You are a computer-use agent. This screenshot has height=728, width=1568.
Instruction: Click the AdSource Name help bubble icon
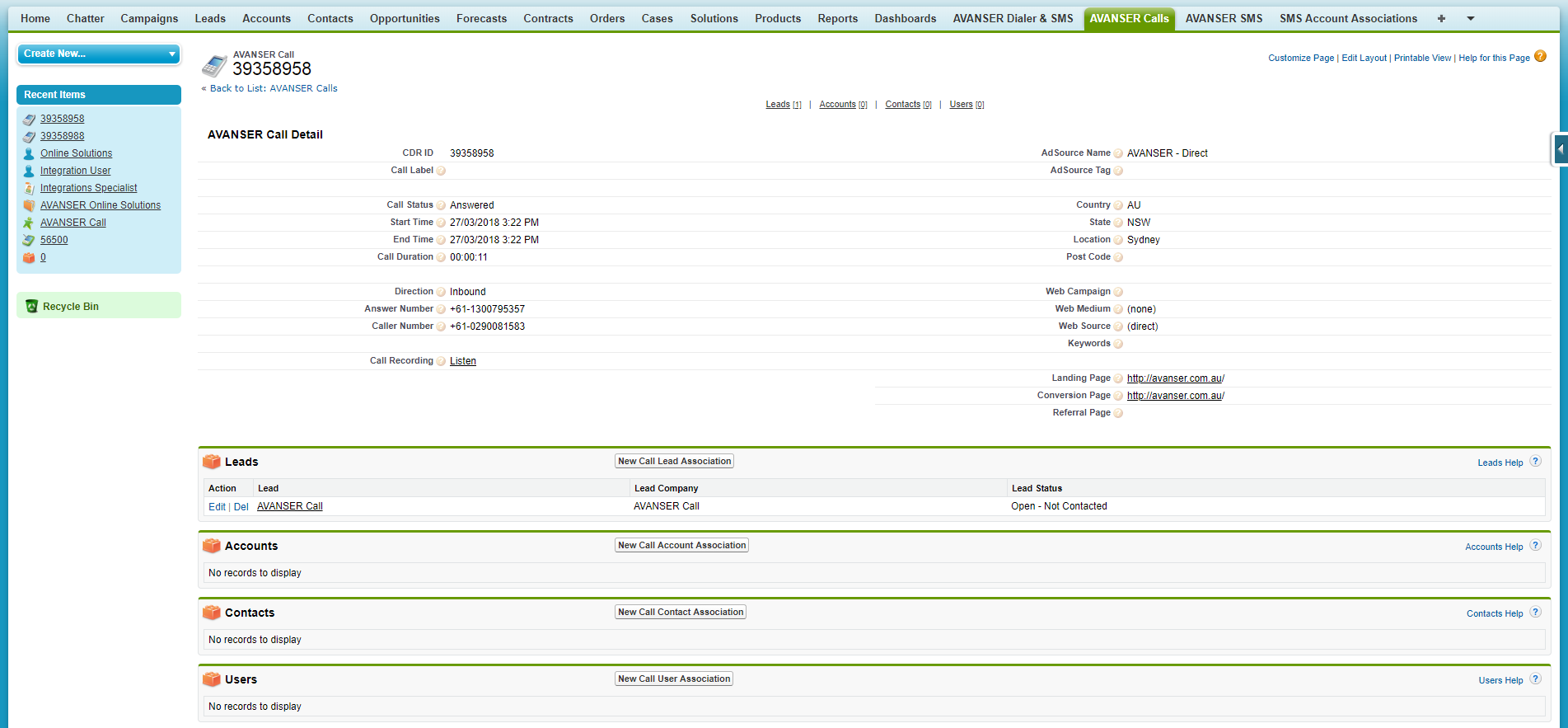pos(1118,153)
